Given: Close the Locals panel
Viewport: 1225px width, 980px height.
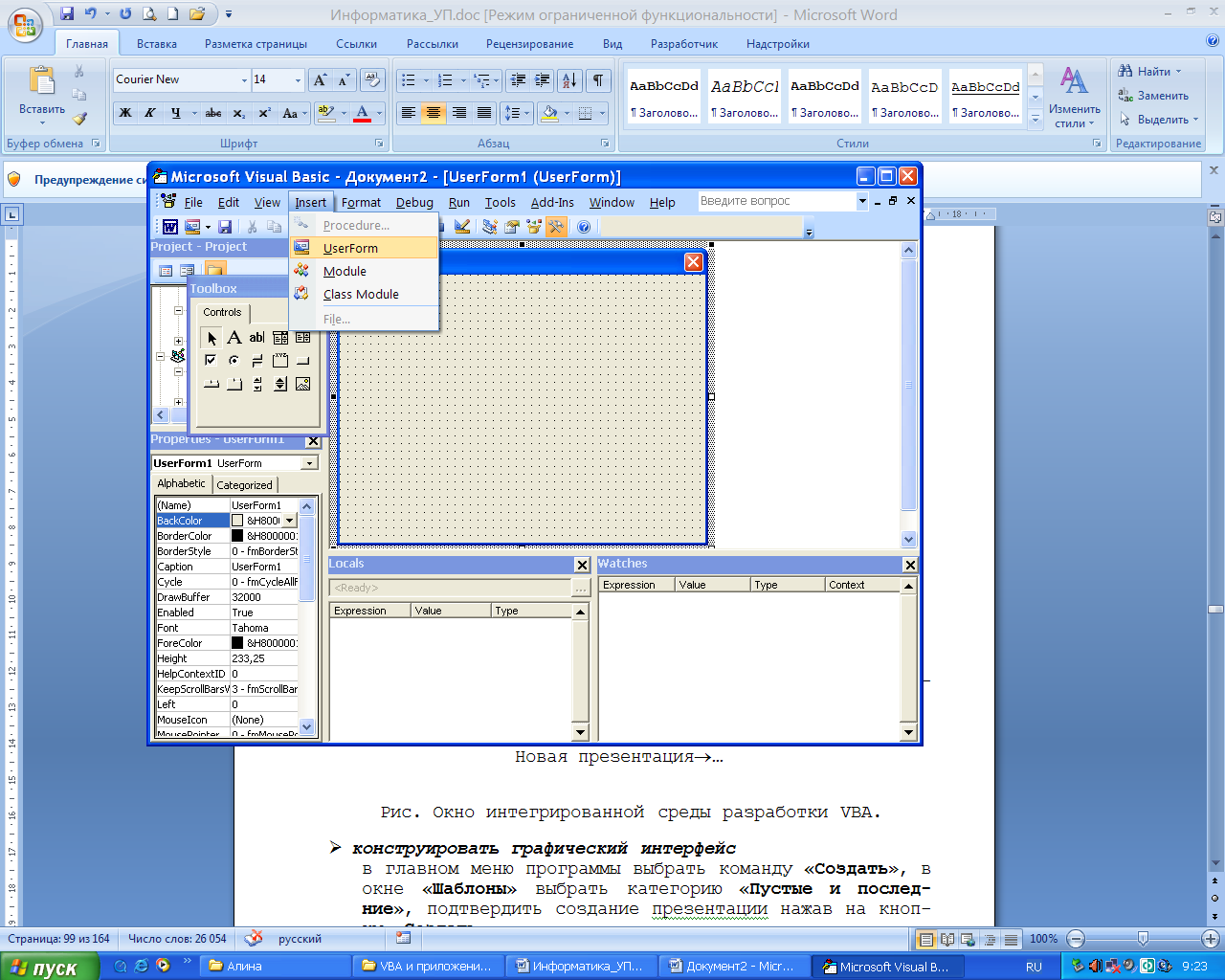Looking at the screenshot, I should point(582,565).
